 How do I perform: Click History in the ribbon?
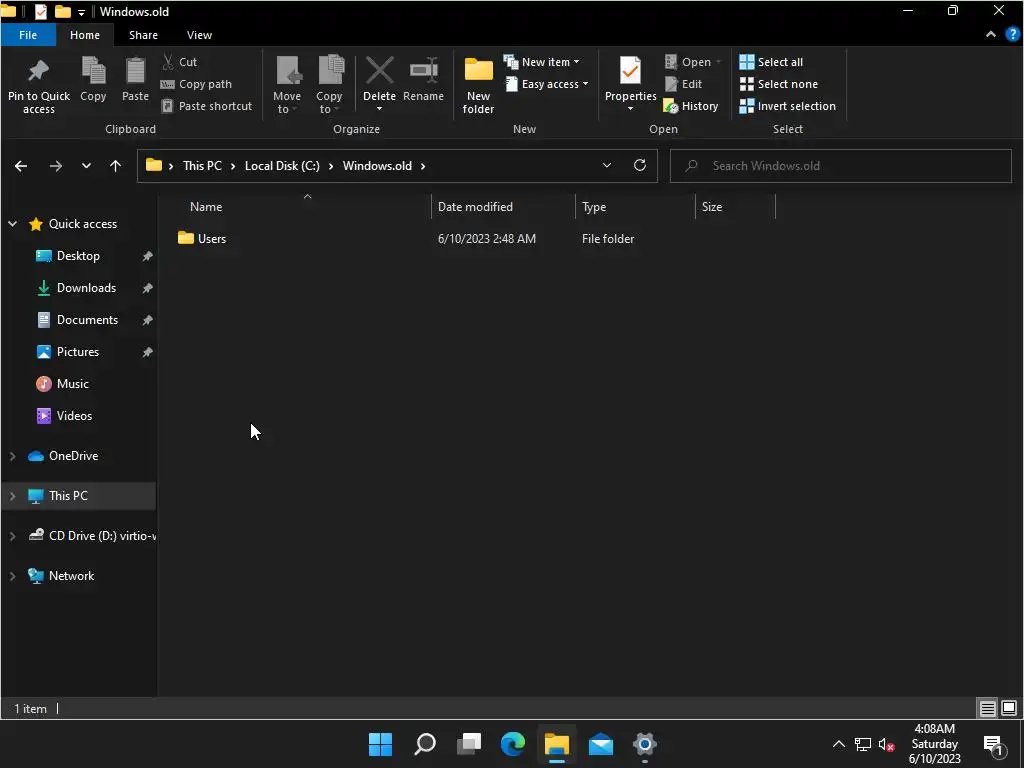[691, 106]
